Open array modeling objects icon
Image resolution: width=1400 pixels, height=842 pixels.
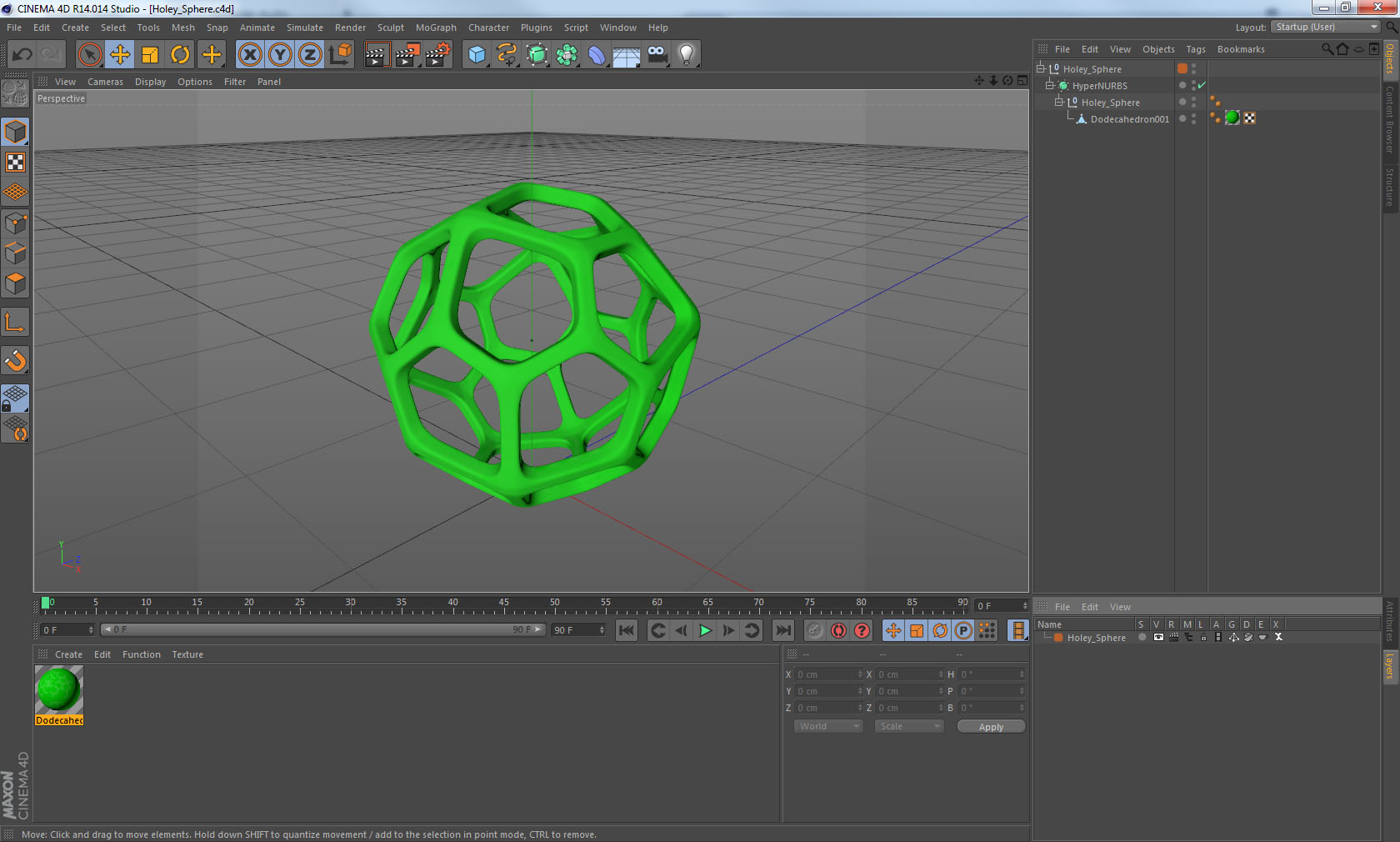pos(567,55)
